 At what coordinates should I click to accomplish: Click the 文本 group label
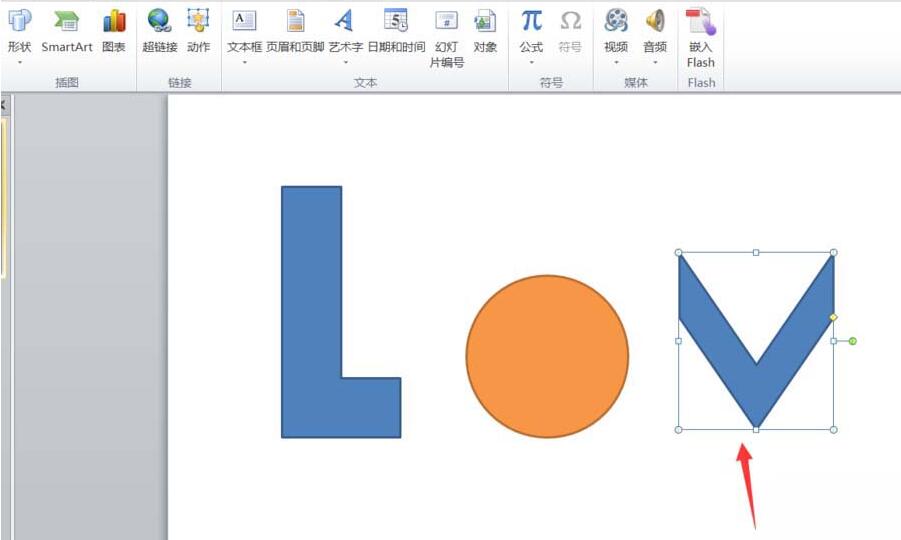pyautogui.click(x=365, y=83)
